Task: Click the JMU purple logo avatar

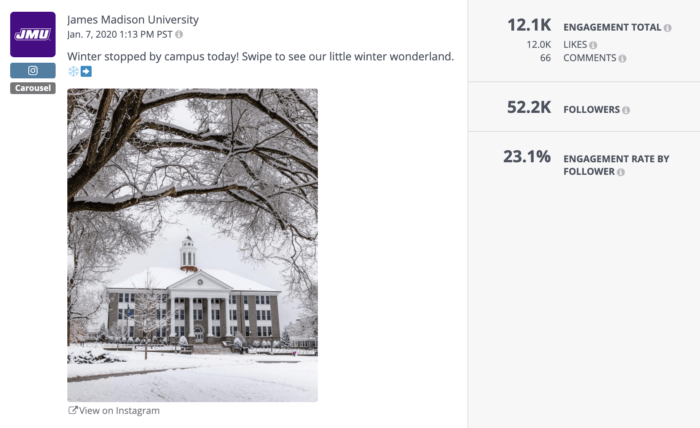Action: click(x=33, y=35)
